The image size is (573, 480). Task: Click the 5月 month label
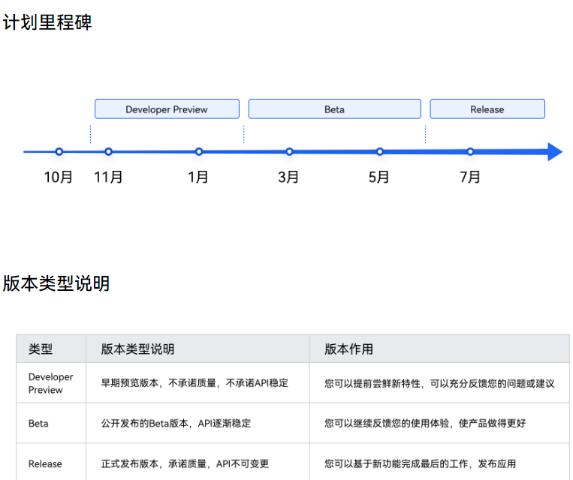379,177
